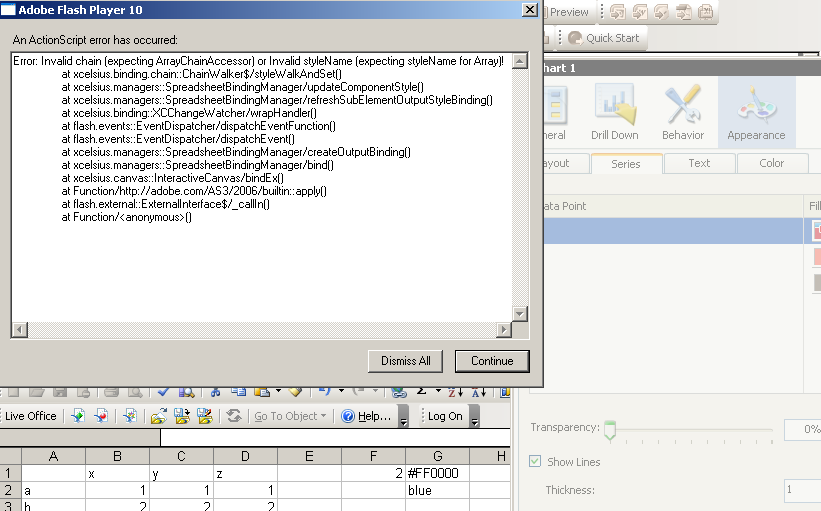Open the AutoSum dropdown arrow
821x511 pixels.
click(438, 391)
